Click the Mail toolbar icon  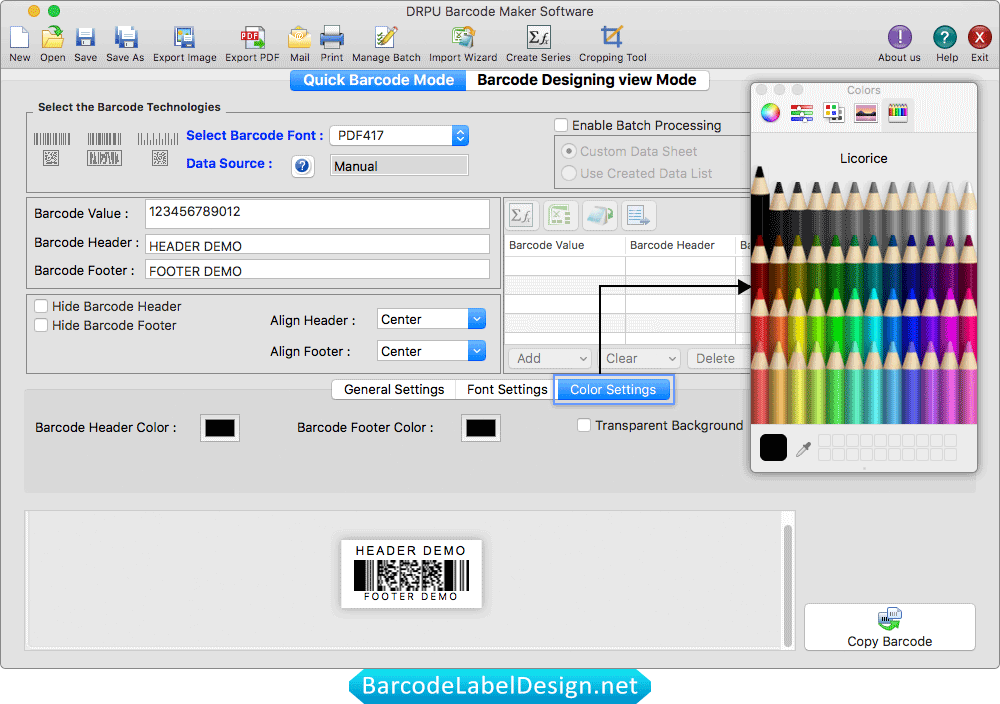[x=299, y=38]
